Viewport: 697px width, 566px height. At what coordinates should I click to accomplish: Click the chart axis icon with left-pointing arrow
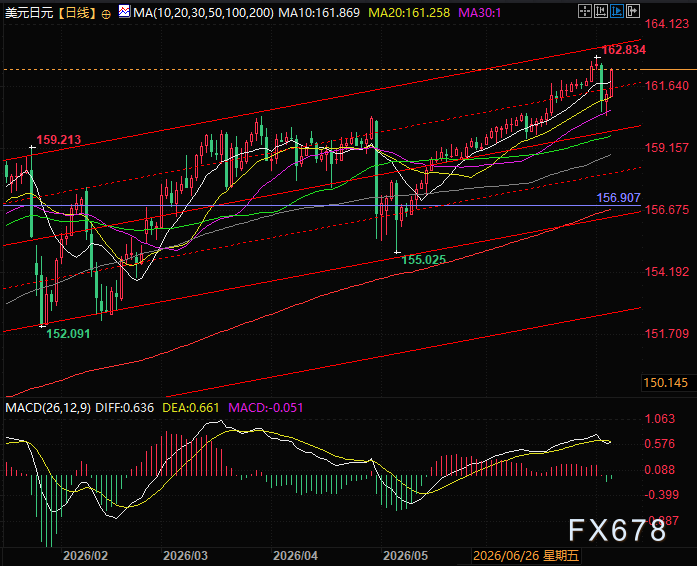pyautogui.click(x=601, y=11)
